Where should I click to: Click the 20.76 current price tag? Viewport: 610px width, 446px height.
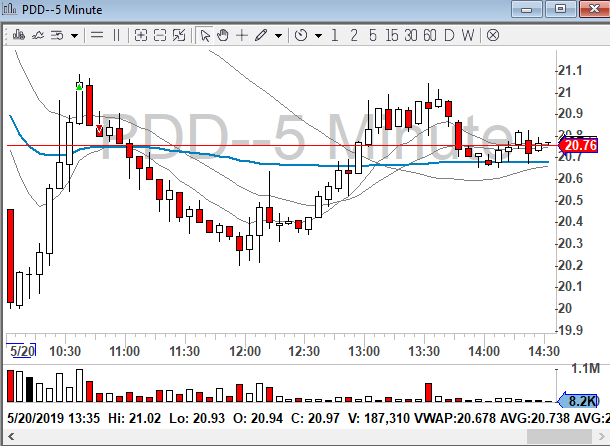pyautogui.click(x=578, y=146)
